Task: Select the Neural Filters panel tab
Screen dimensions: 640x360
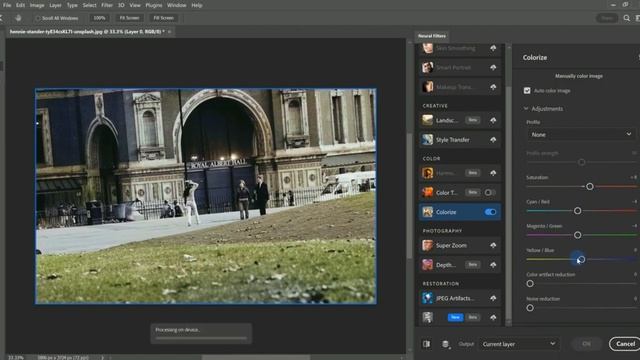Action: (431, 36)
